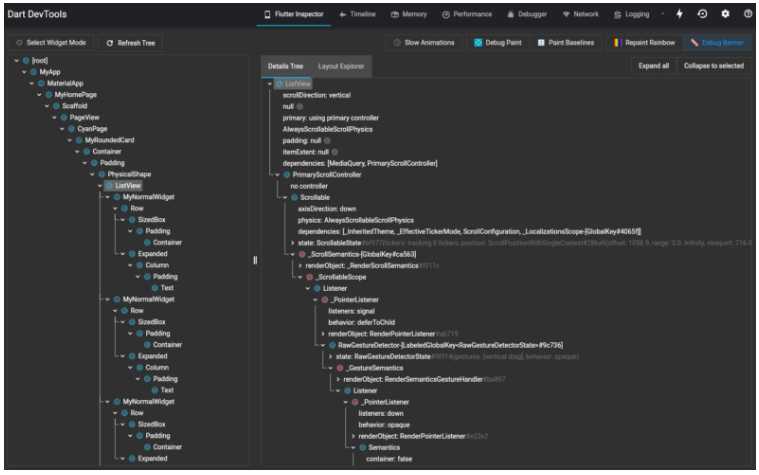Switch to the Timeline tab
The width and height of the screenshot is (759, 475).
click(358, 15)
